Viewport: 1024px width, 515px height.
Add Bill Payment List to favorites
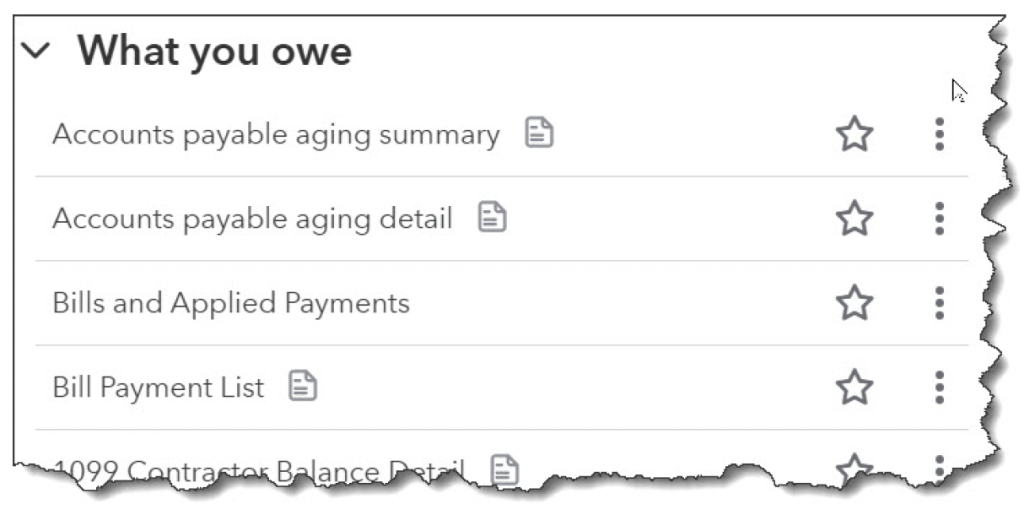coord(854,387)
